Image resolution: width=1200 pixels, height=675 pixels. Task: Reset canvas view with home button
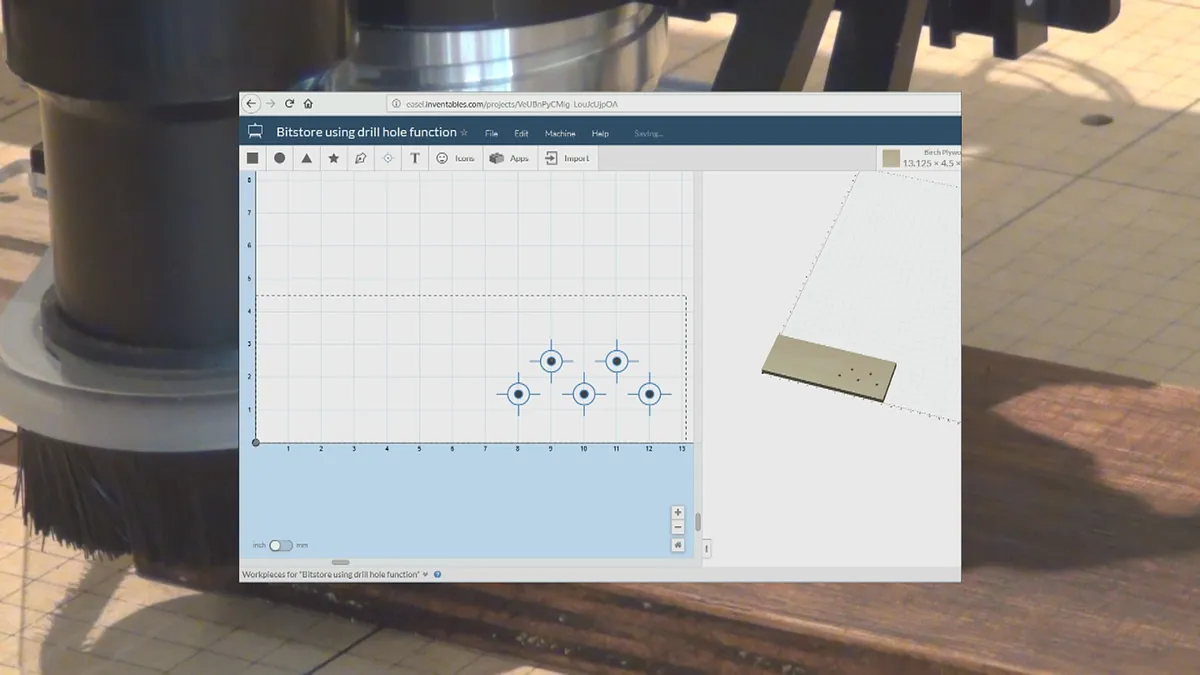click(678, 545)
